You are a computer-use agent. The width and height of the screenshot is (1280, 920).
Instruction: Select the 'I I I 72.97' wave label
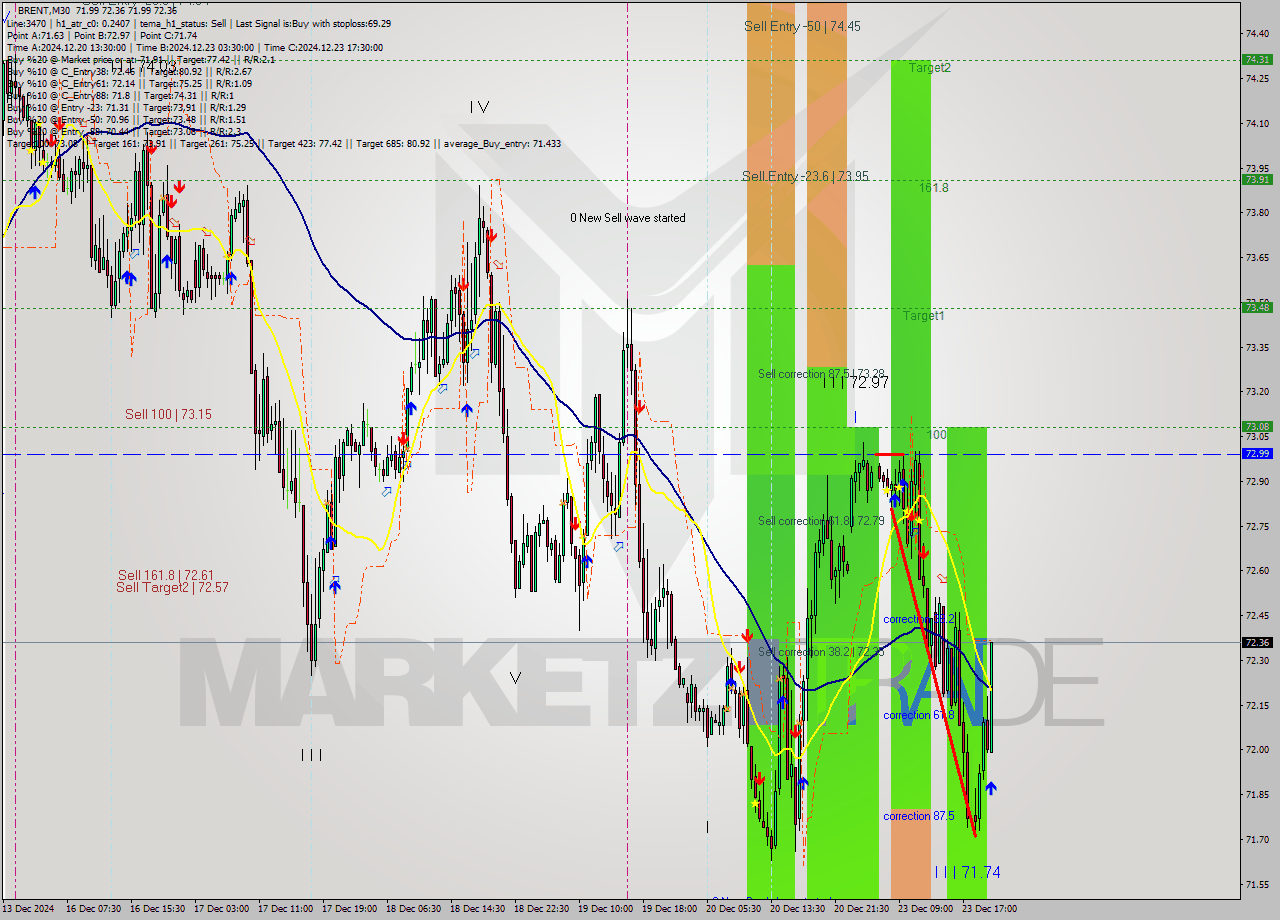855,382
